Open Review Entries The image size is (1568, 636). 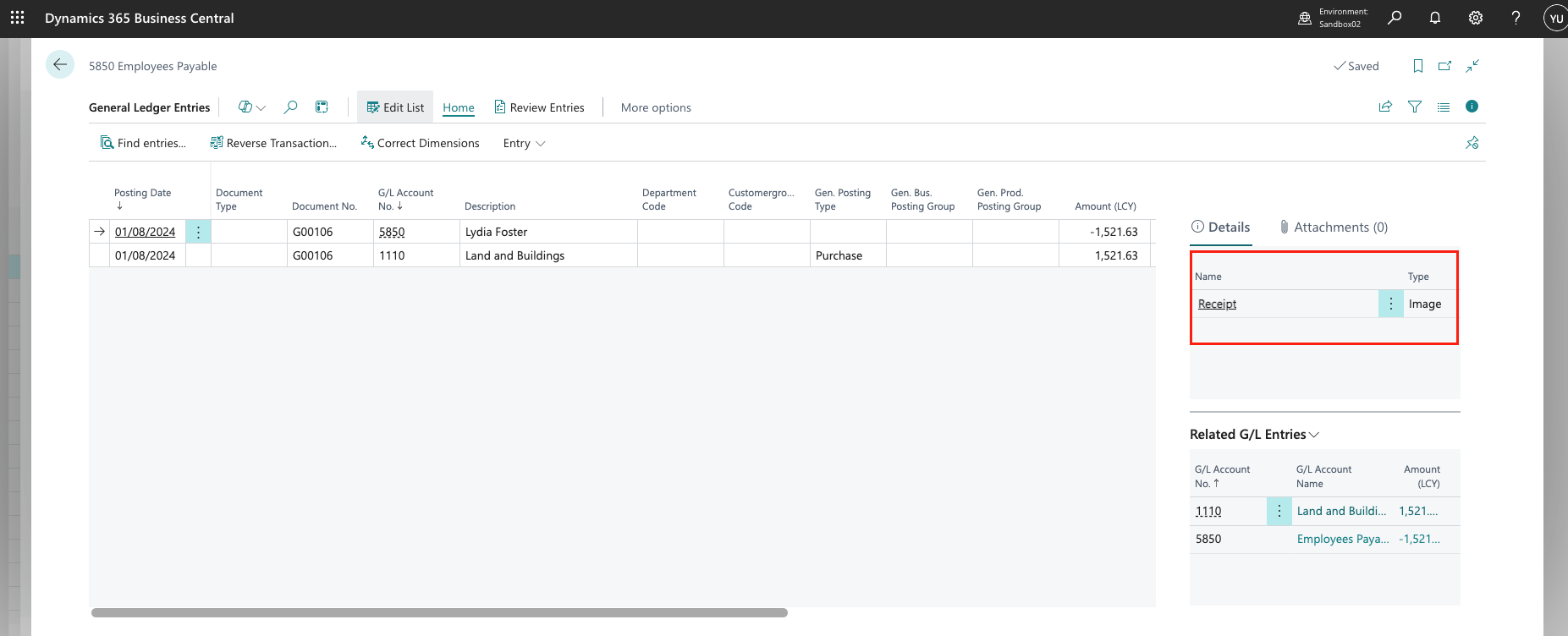click(539, 107)
